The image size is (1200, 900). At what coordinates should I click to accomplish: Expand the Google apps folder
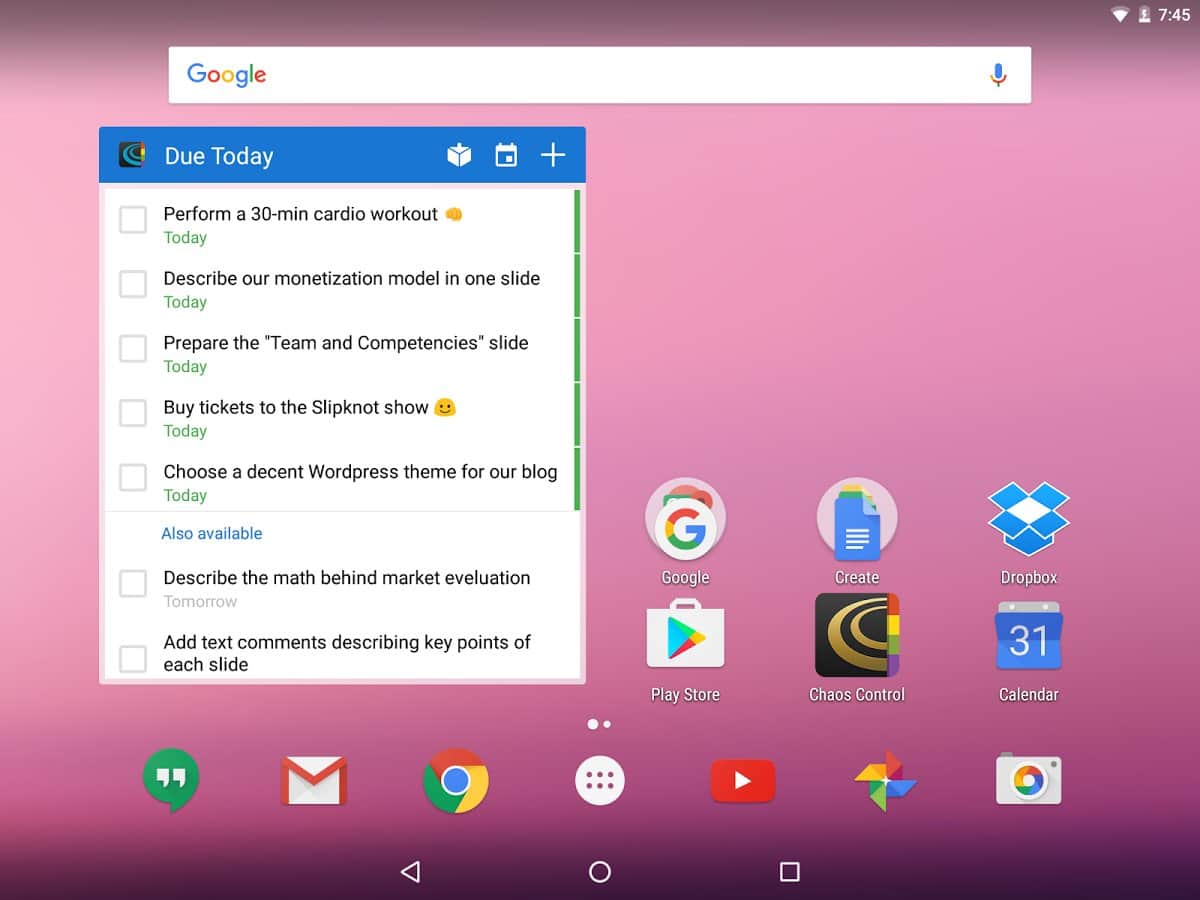(x=685, y=519)
